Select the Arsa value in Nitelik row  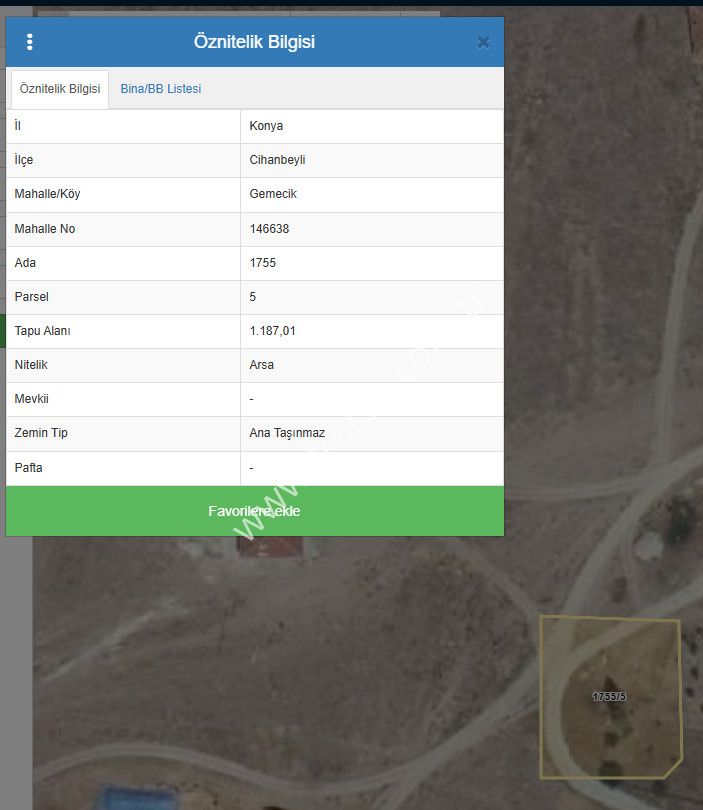[261, 365]
